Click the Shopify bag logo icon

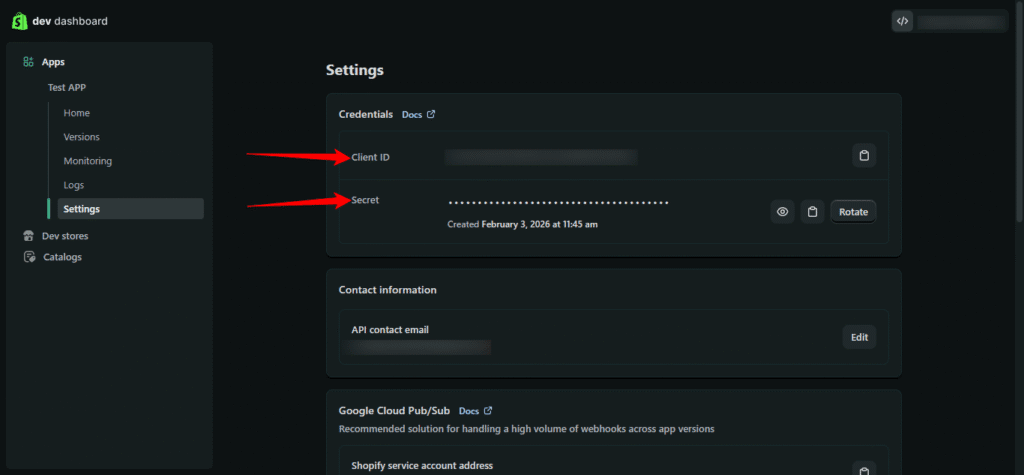click(x=20, y=21)
